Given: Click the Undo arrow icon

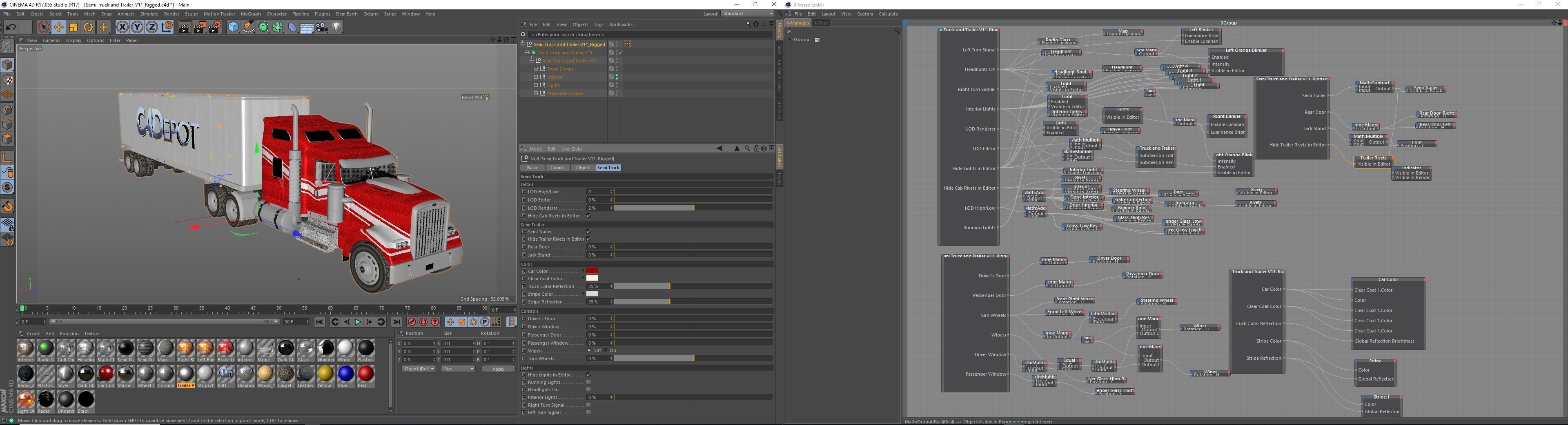Looking at the screenshot, I should tap(10, 27).
